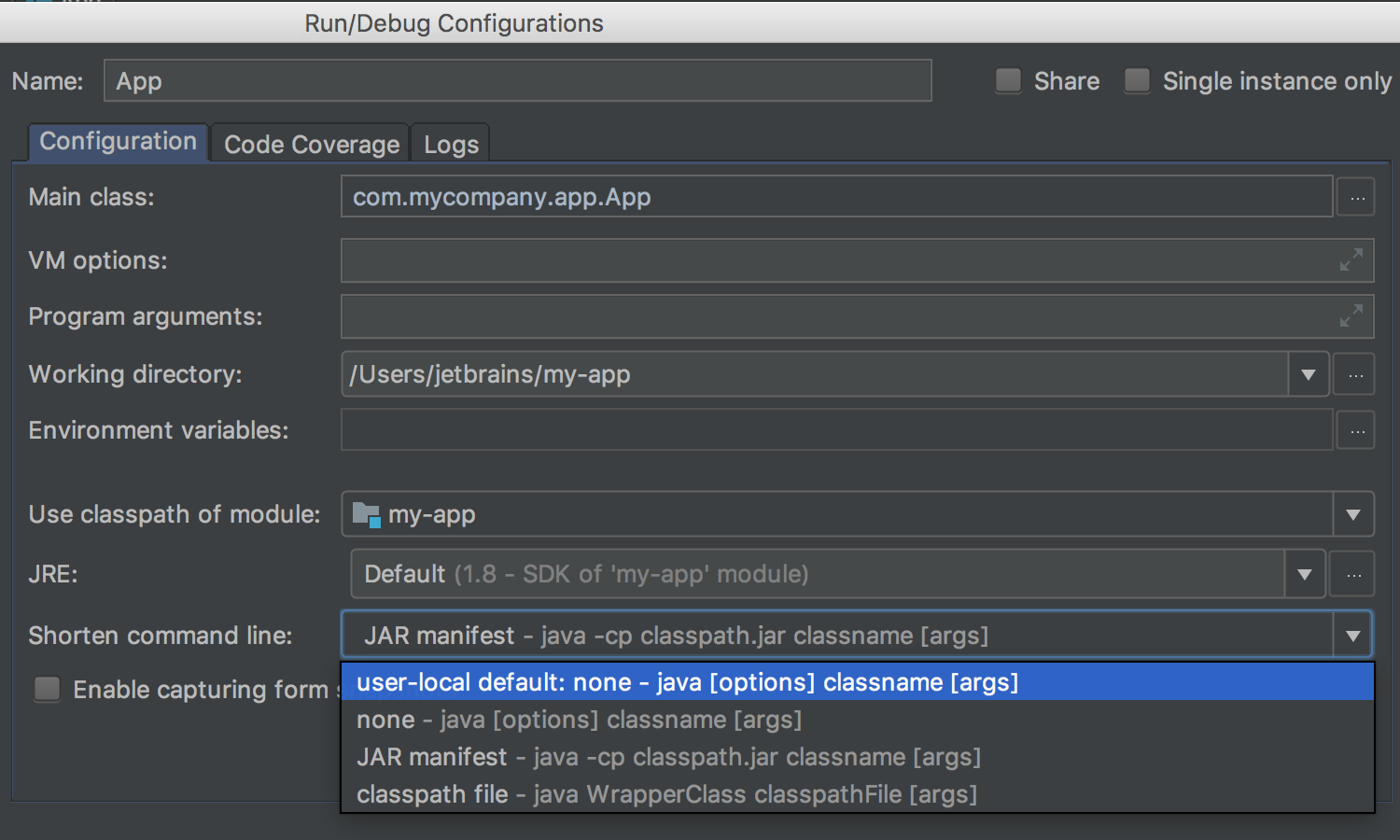
Task: Open the Environment variables editor
Action: pos(1355,430)
